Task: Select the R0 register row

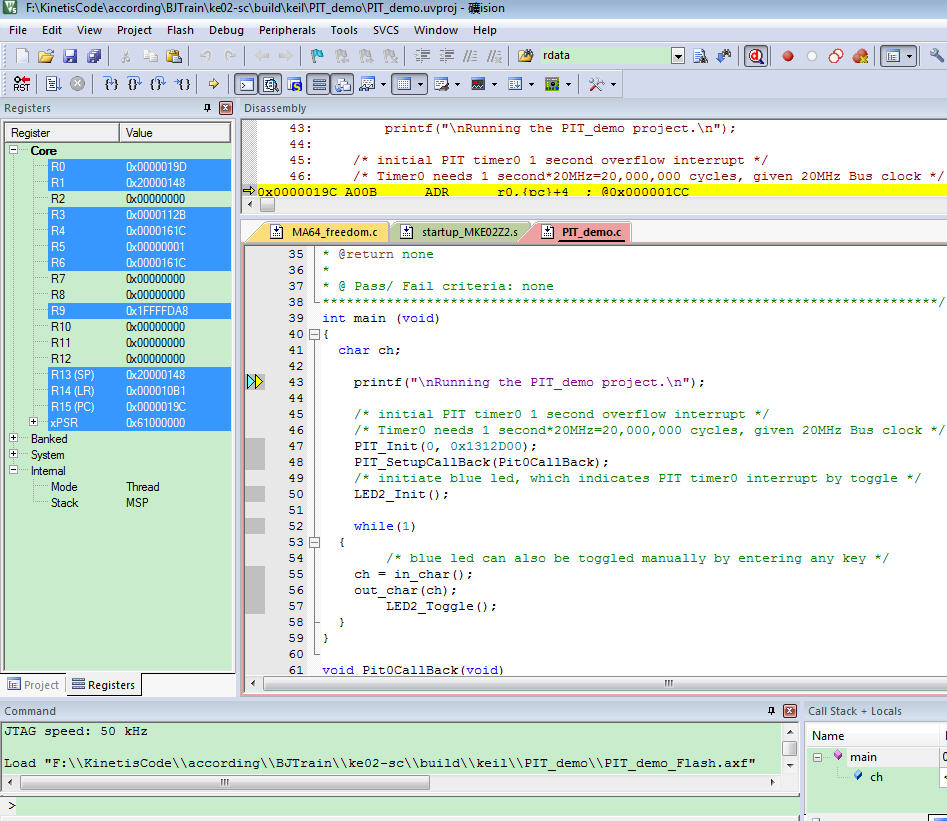Action: pos(139,167)
